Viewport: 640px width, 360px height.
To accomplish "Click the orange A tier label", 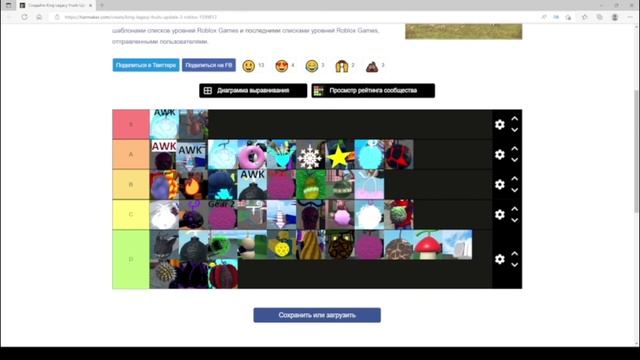I will click(131, 154).
